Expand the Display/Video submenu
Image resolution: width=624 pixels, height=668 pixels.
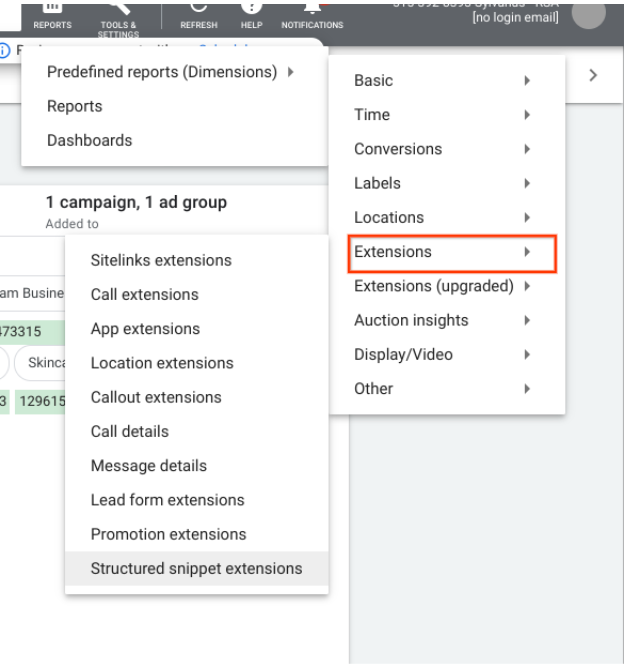click(447, 354)
